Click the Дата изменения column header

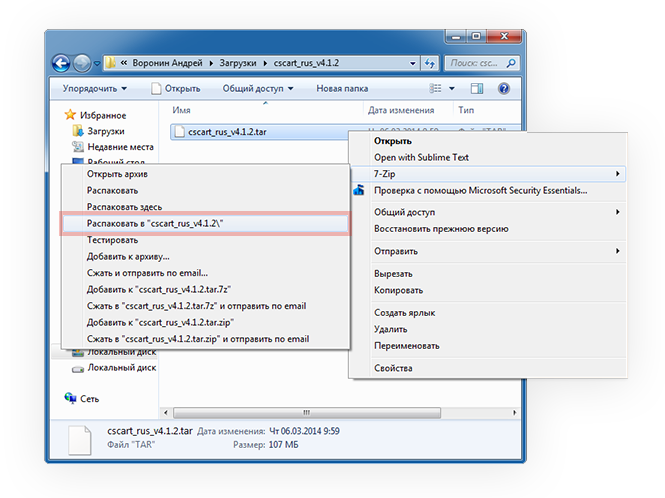[400, 110]
